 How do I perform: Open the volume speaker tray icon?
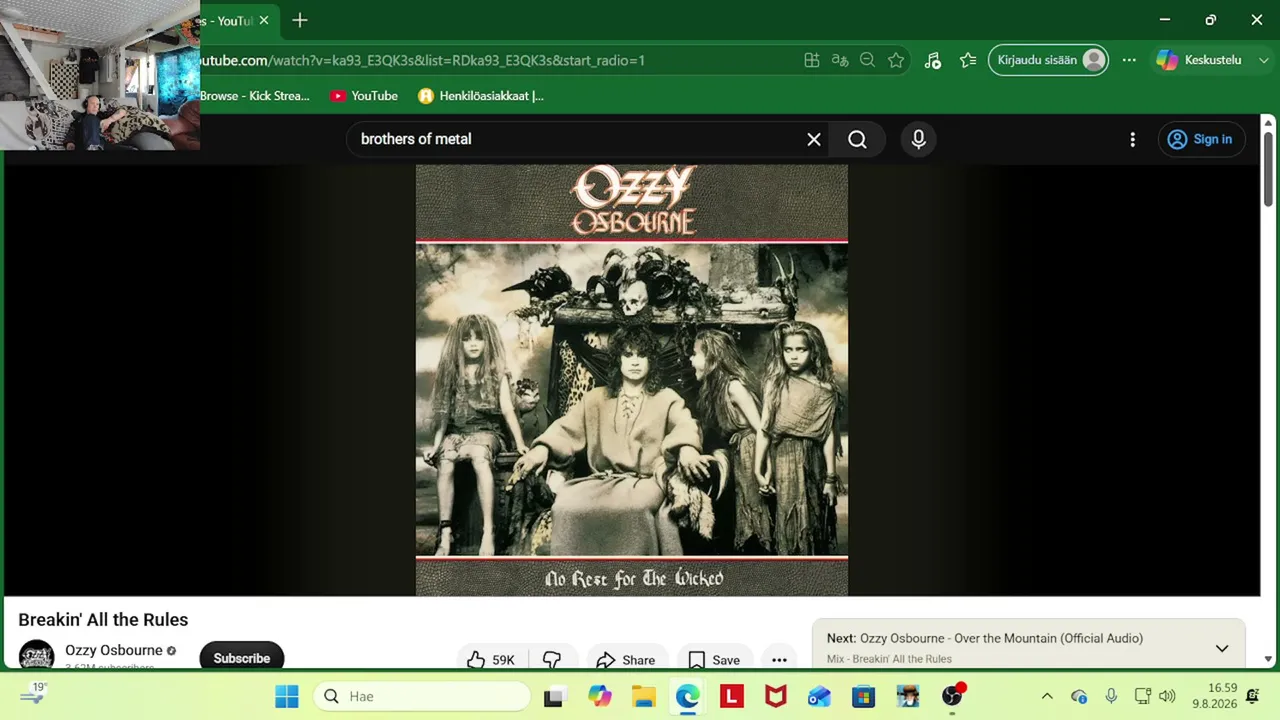pos(1167,696)
